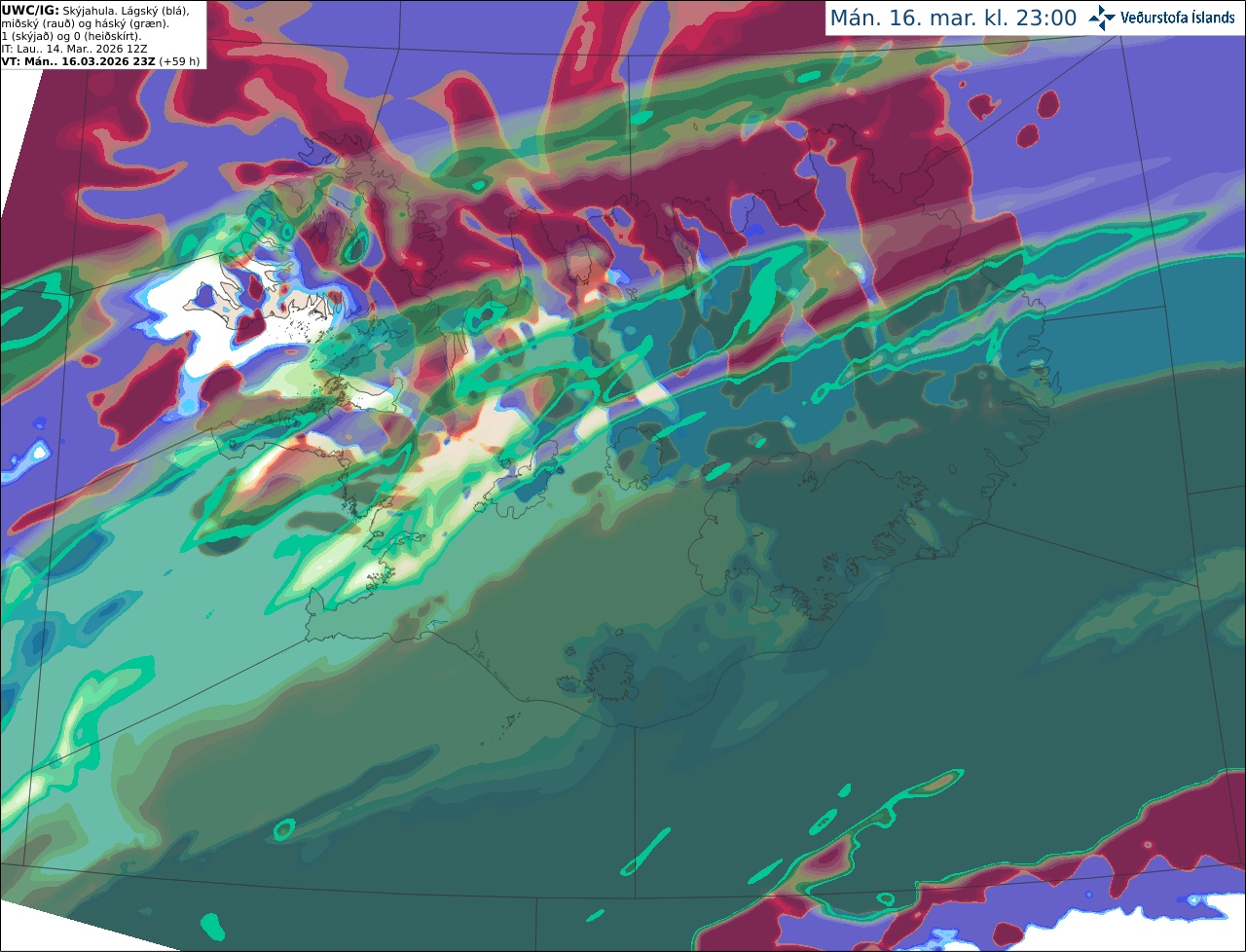Click the 'Veðurstofa Íslands' name text

coord(1178,18)
